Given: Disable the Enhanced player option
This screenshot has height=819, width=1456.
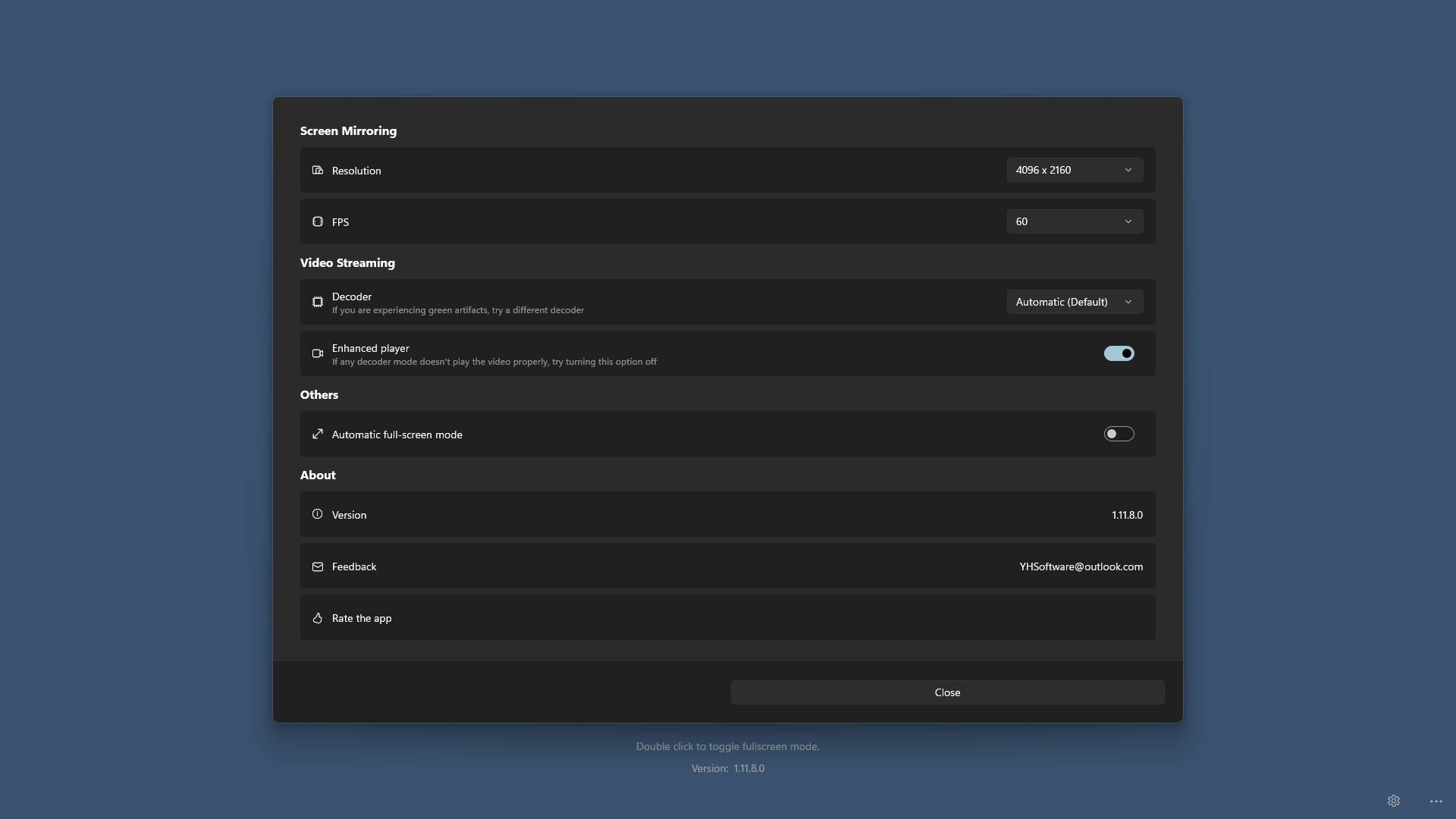Looking at the screenshot, I should (1119, 353).
